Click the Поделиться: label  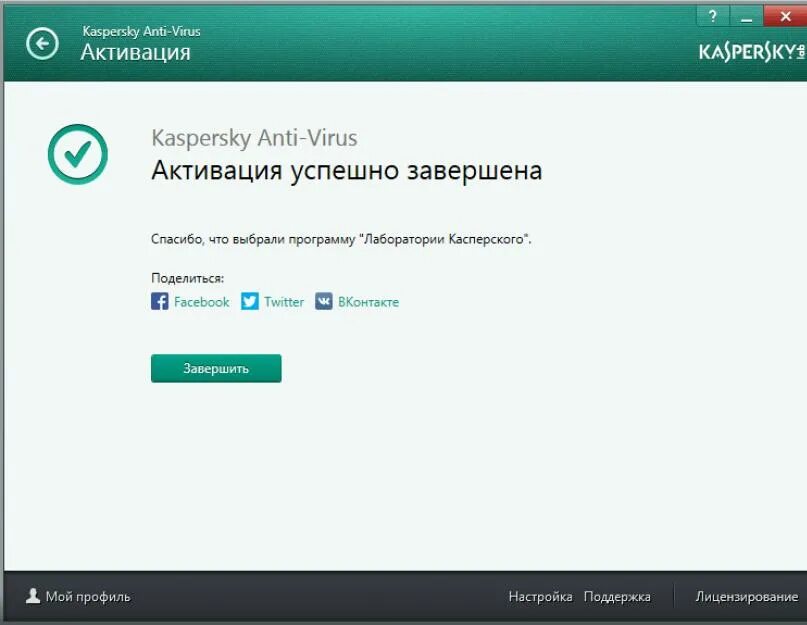click(x=187, y=279)
